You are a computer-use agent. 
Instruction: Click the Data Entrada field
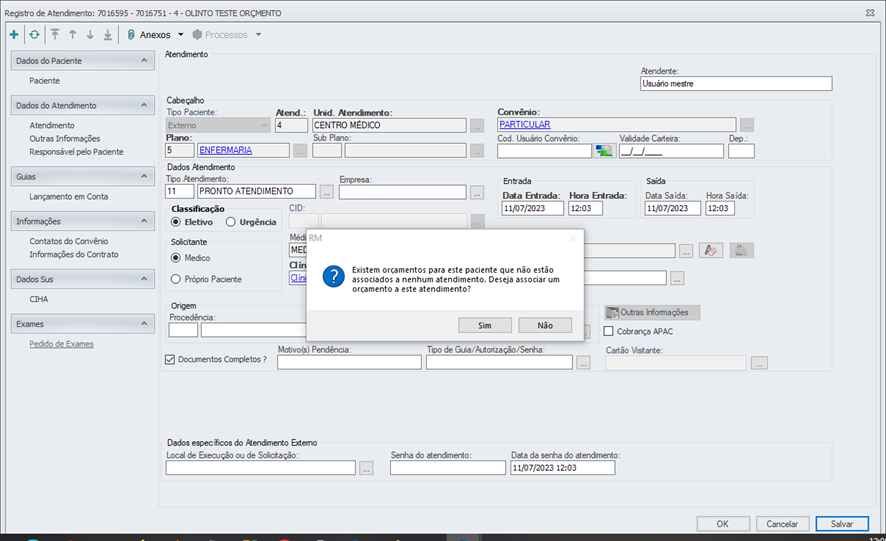532,209
